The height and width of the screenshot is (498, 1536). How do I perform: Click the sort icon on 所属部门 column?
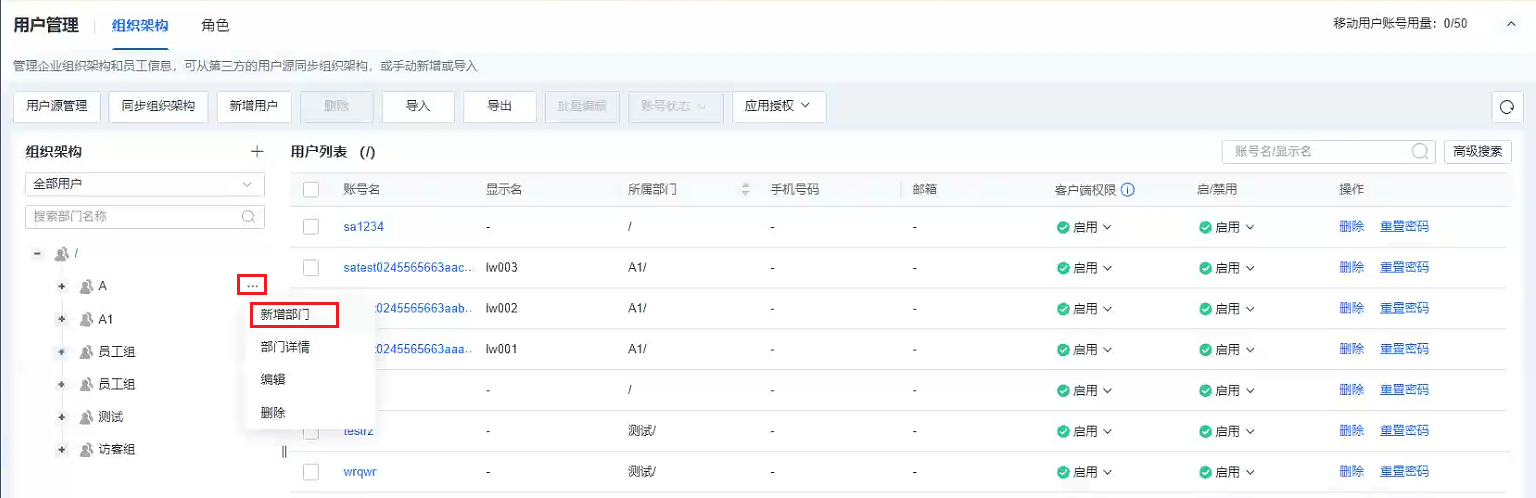(745, 190)
